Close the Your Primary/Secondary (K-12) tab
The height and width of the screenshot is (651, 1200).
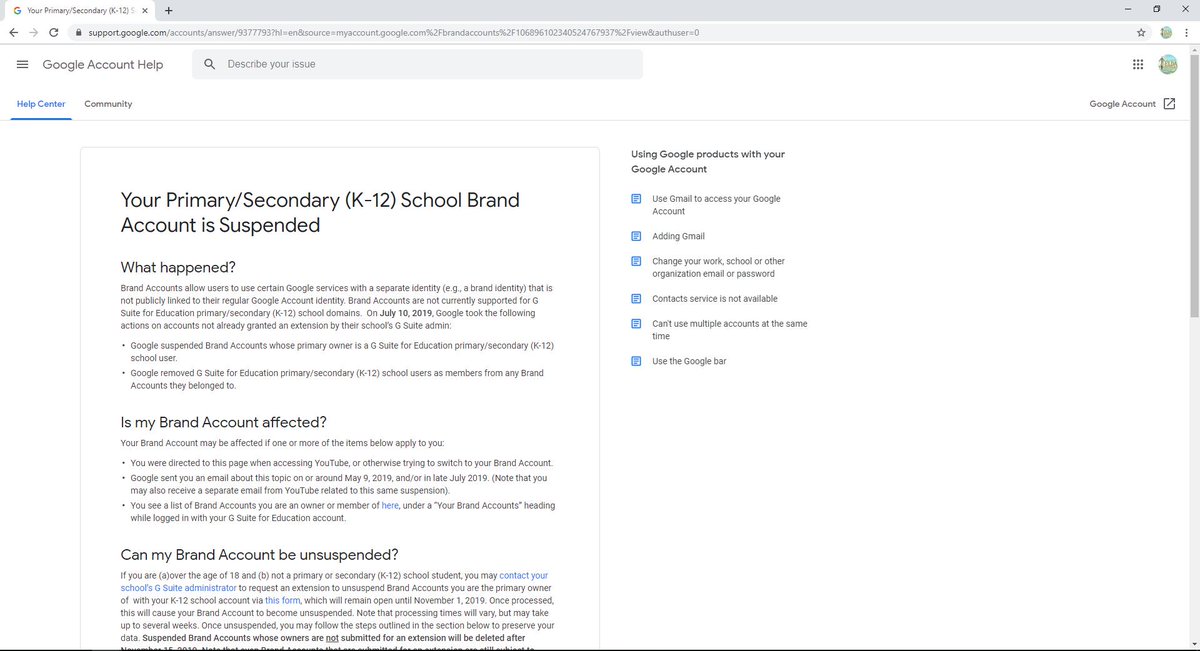click(145, 10)
